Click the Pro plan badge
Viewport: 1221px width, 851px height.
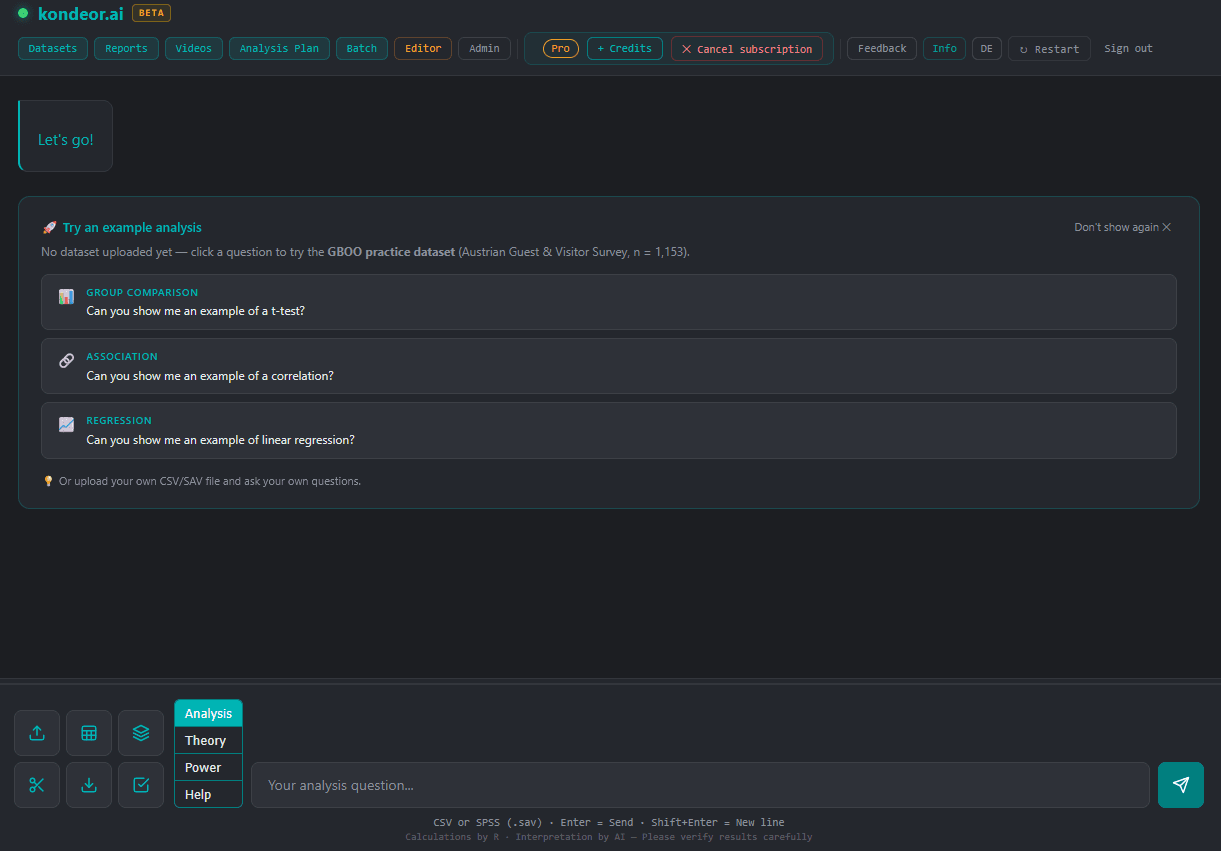pos(561,48)
